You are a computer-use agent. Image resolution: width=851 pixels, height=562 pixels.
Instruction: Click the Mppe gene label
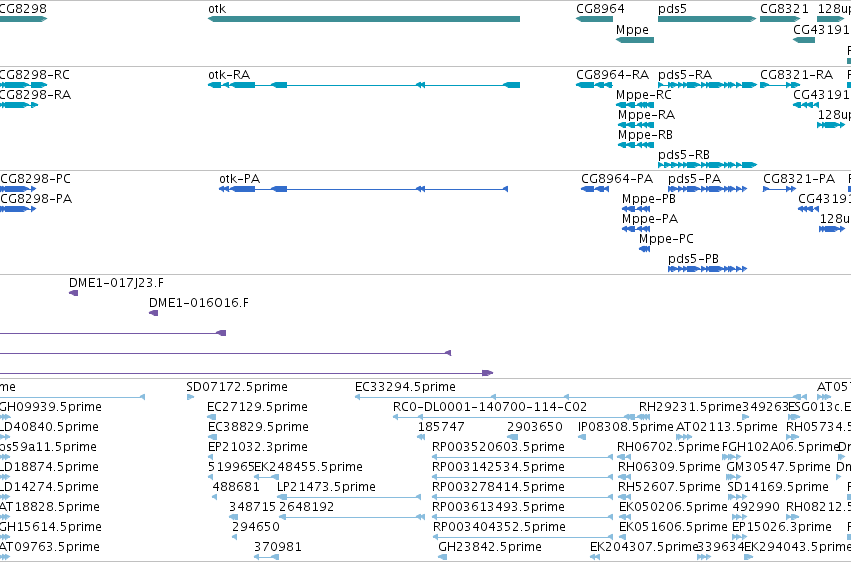click(632, 30)
